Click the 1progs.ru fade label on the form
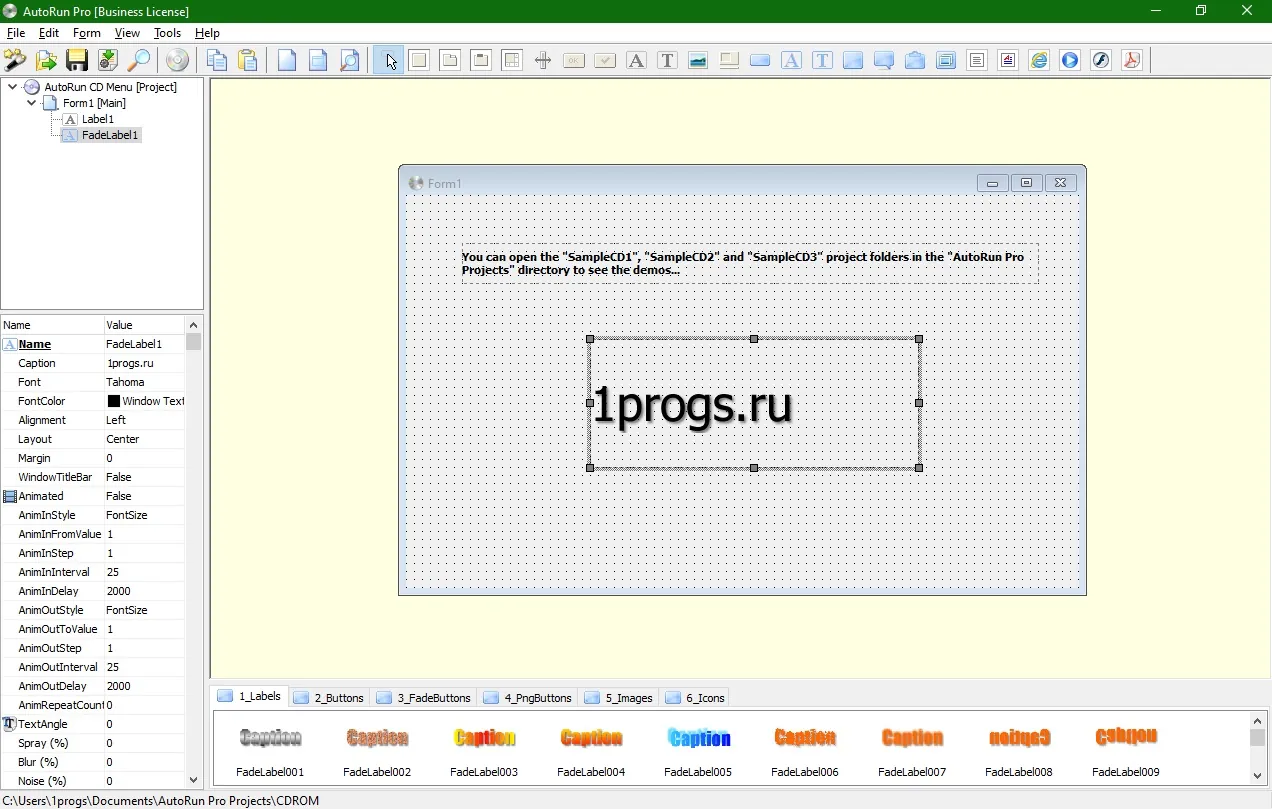The width and height of the screenshot is (1272, 809). click(x=754, y=403)
